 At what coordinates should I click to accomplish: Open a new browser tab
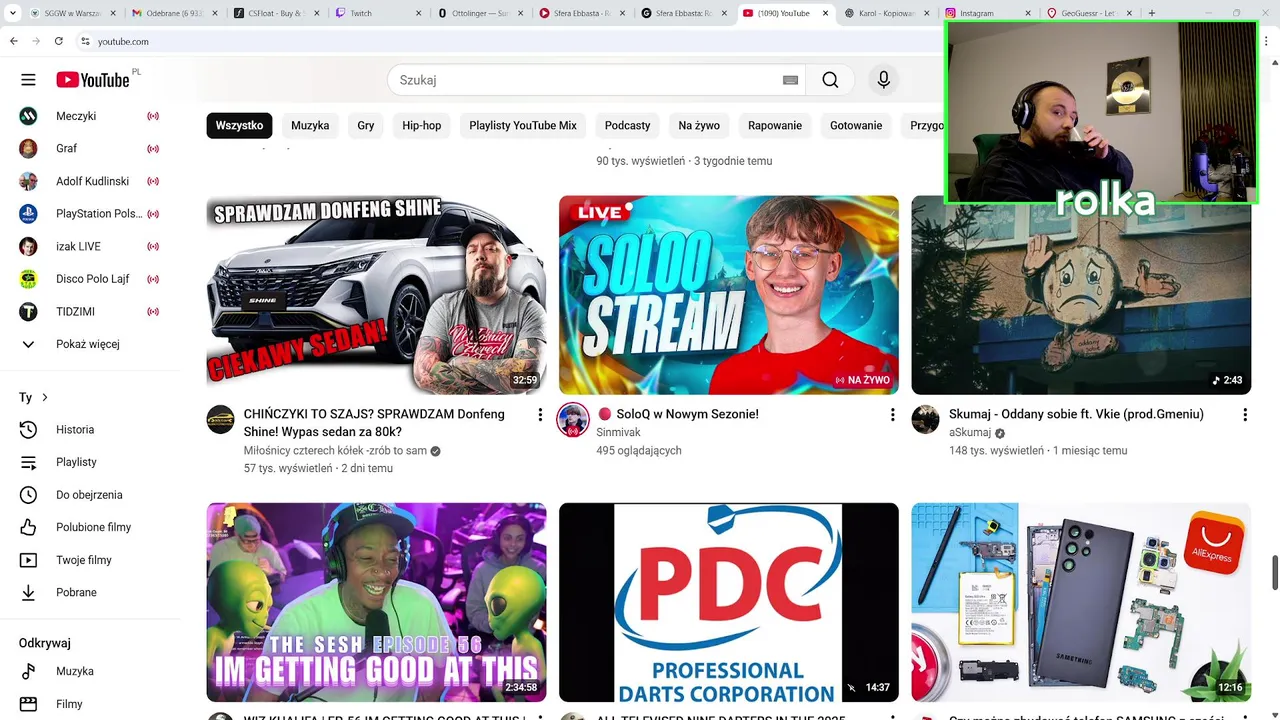point(1152,13)
